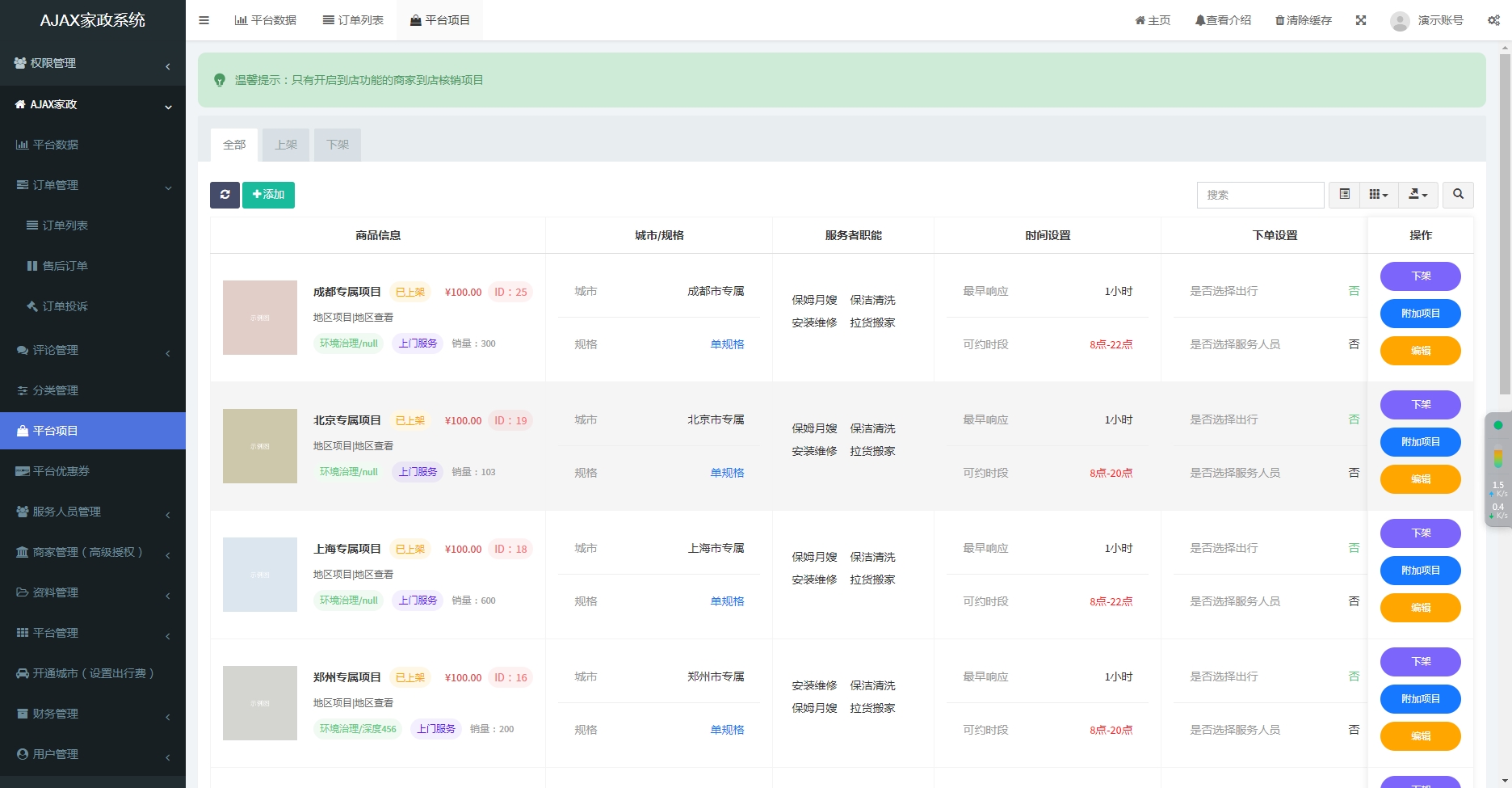Open the columns display dropdown

[1379, 195]
